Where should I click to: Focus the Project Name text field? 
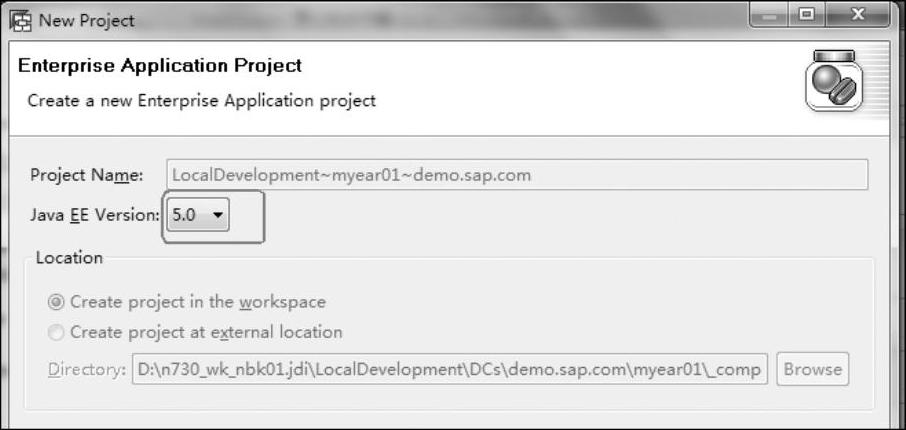pyautogui.click(x=517, y=175)
